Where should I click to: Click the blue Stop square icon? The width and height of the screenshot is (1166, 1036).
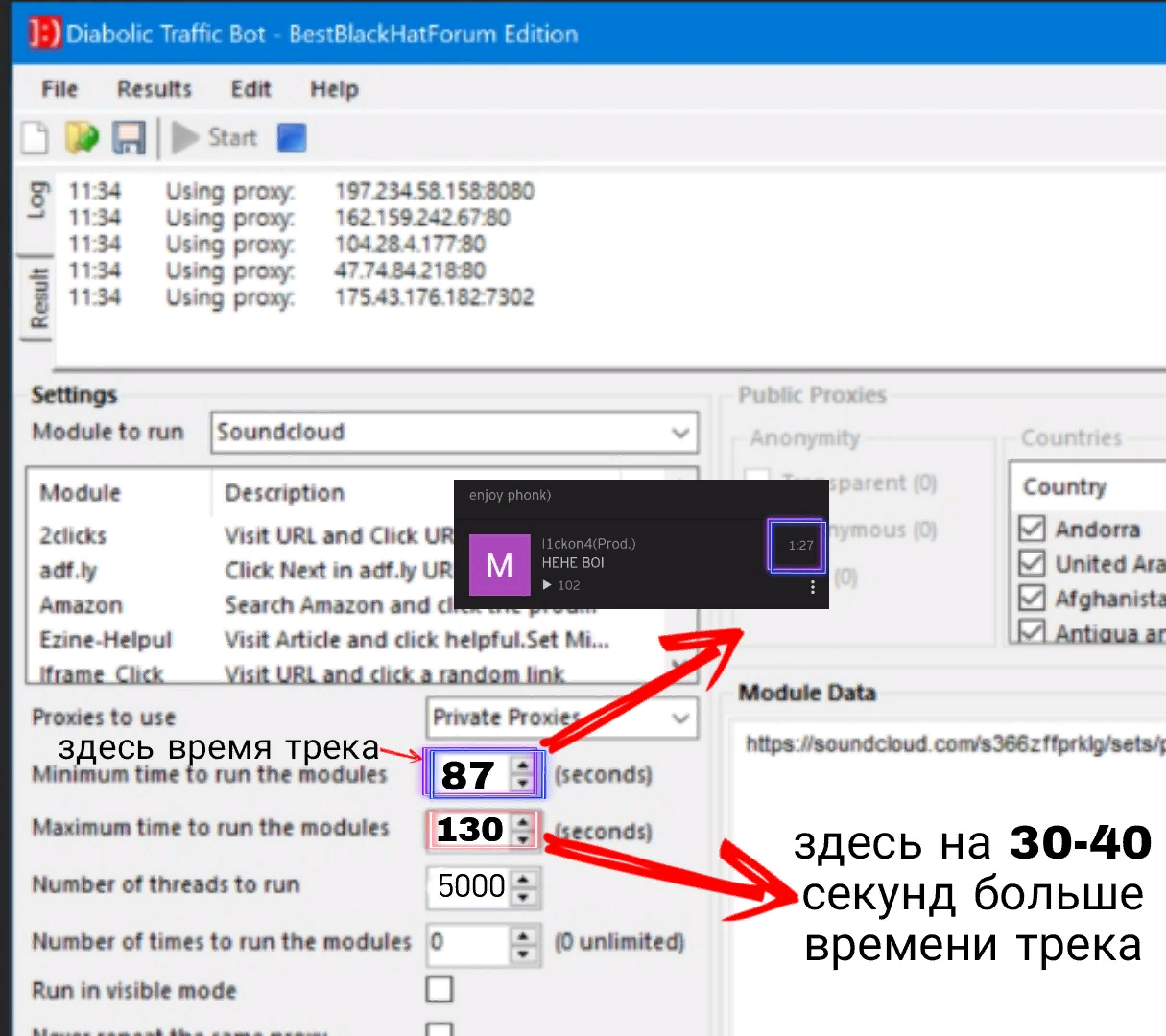click(x=292, y=137)
